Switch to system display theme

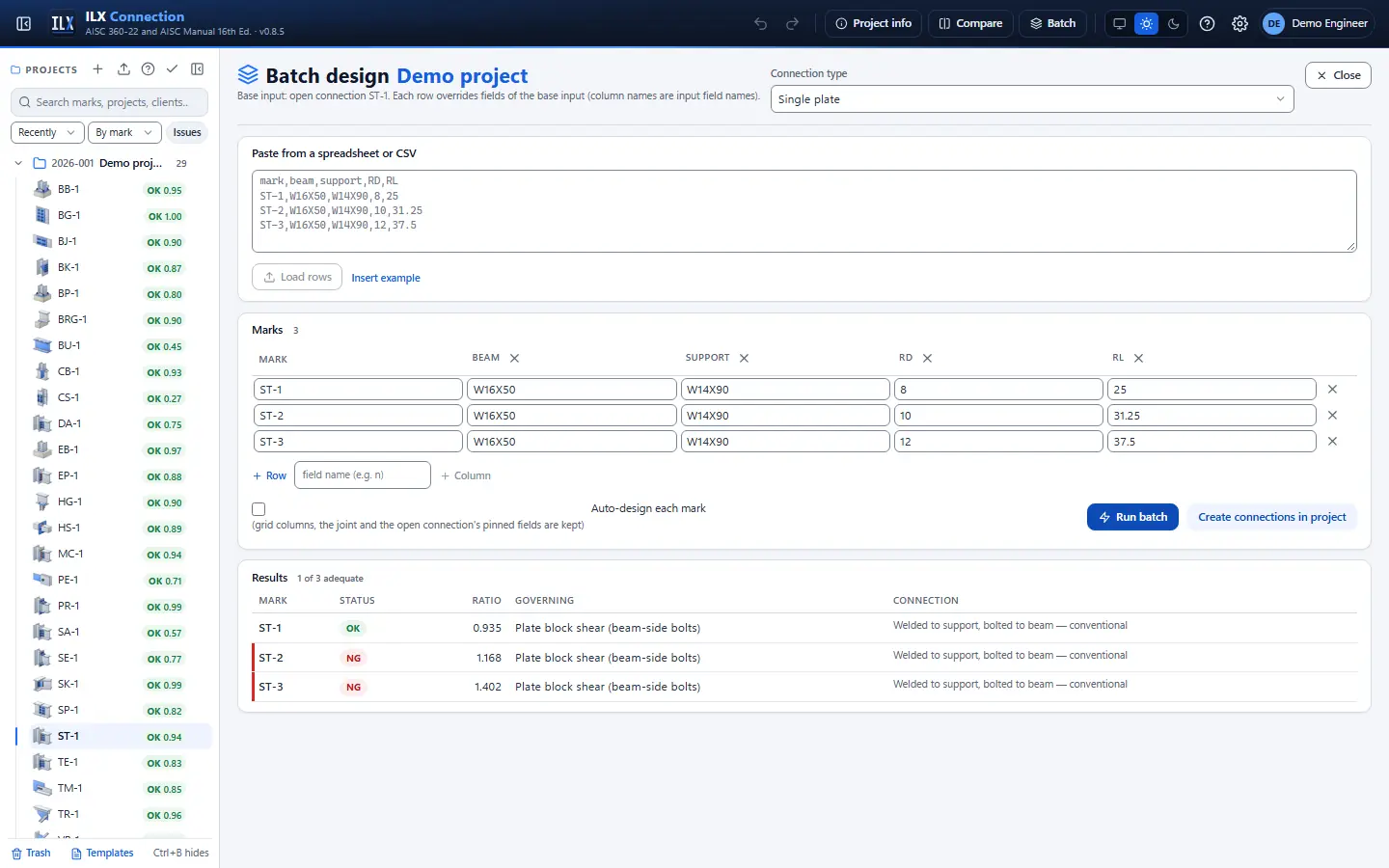pos(1119,23)
